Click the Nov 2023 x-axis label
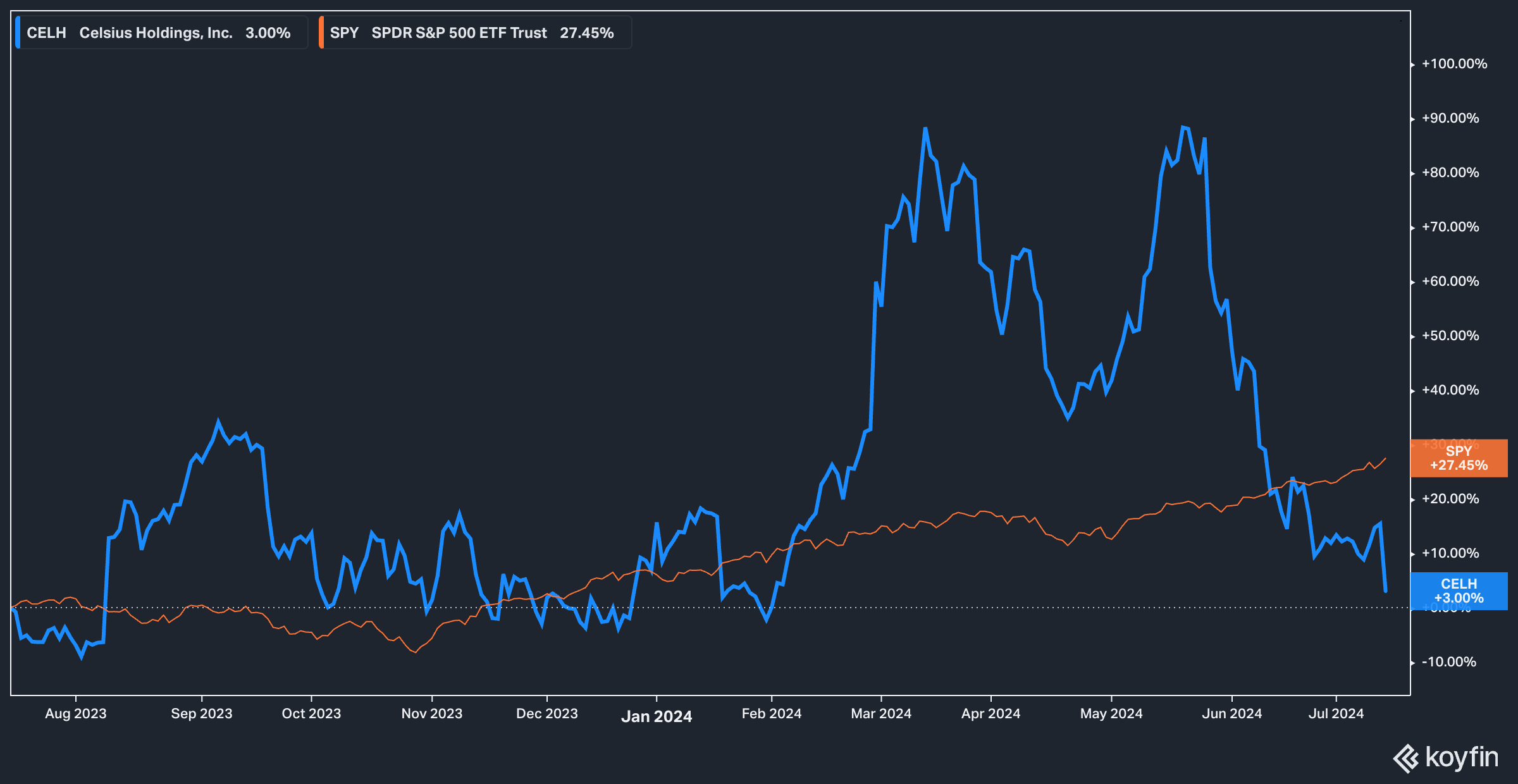1518x784 pixels. pyautogui.click(x=432, y=714)
